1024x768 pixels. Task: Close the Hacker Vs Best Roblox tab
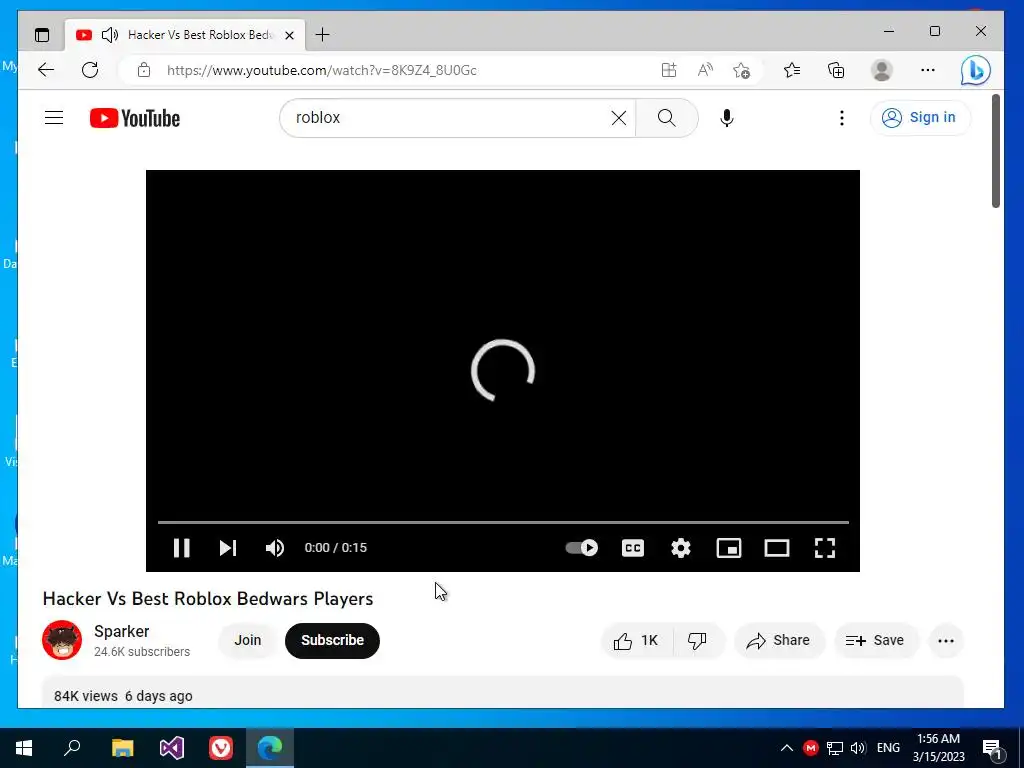[x=289, y=35]
